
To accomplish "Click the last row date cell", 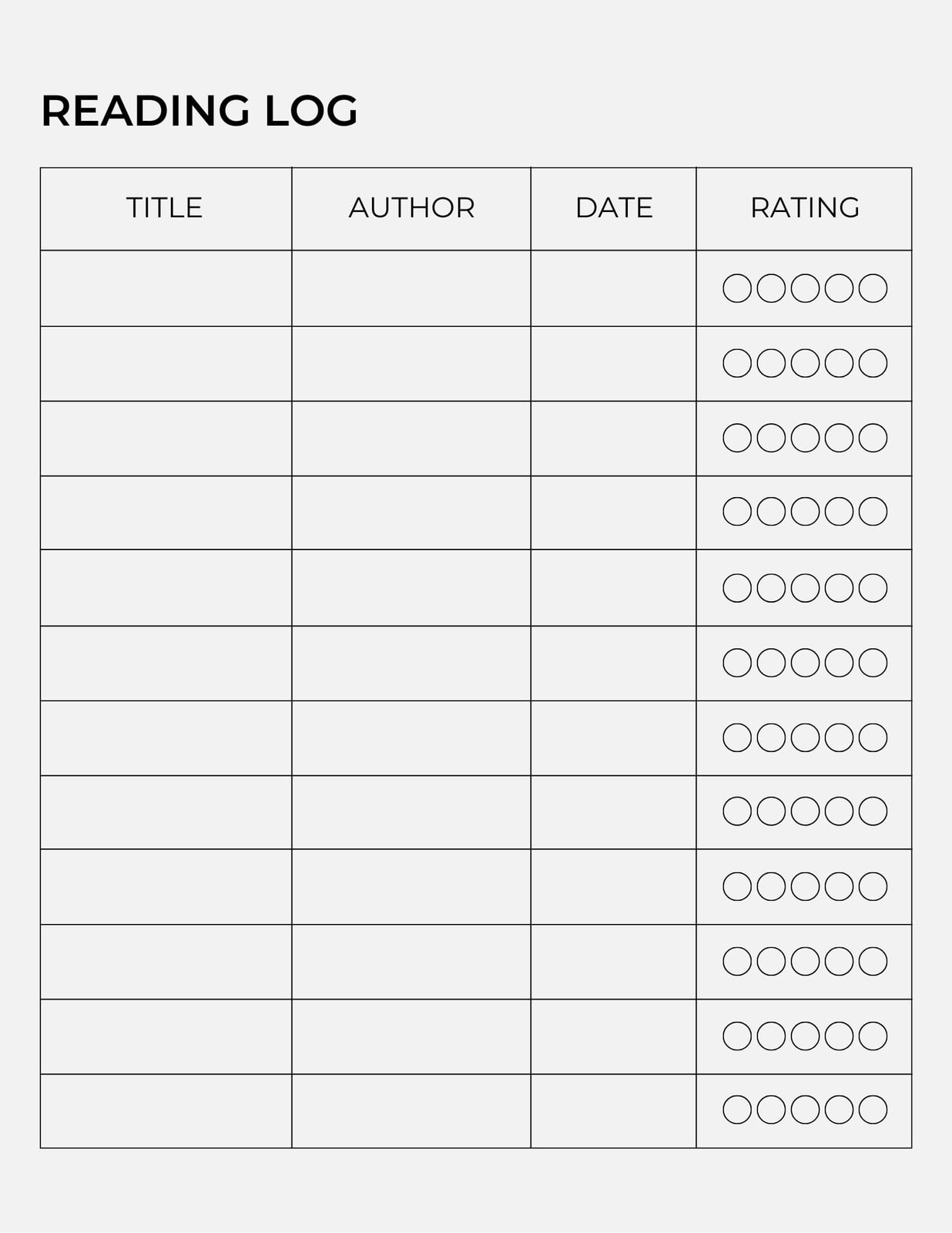I will pyautogui.click(x=614, y=1111).
